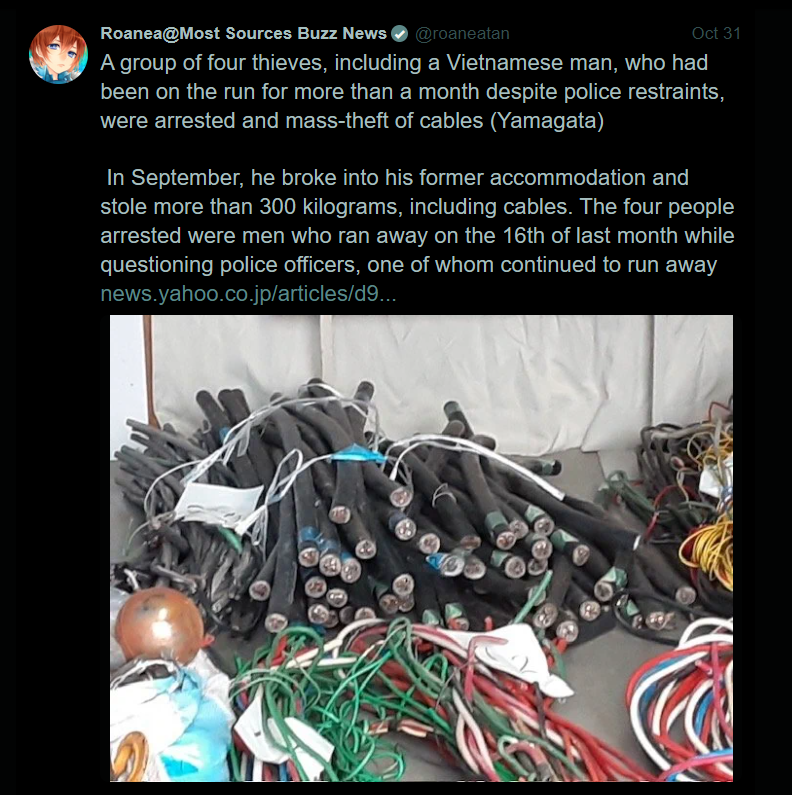Click the yellow wire coil in the photo
Image resolution: width=792 pixels, height=795 pixels.
[x=708, y=554]
